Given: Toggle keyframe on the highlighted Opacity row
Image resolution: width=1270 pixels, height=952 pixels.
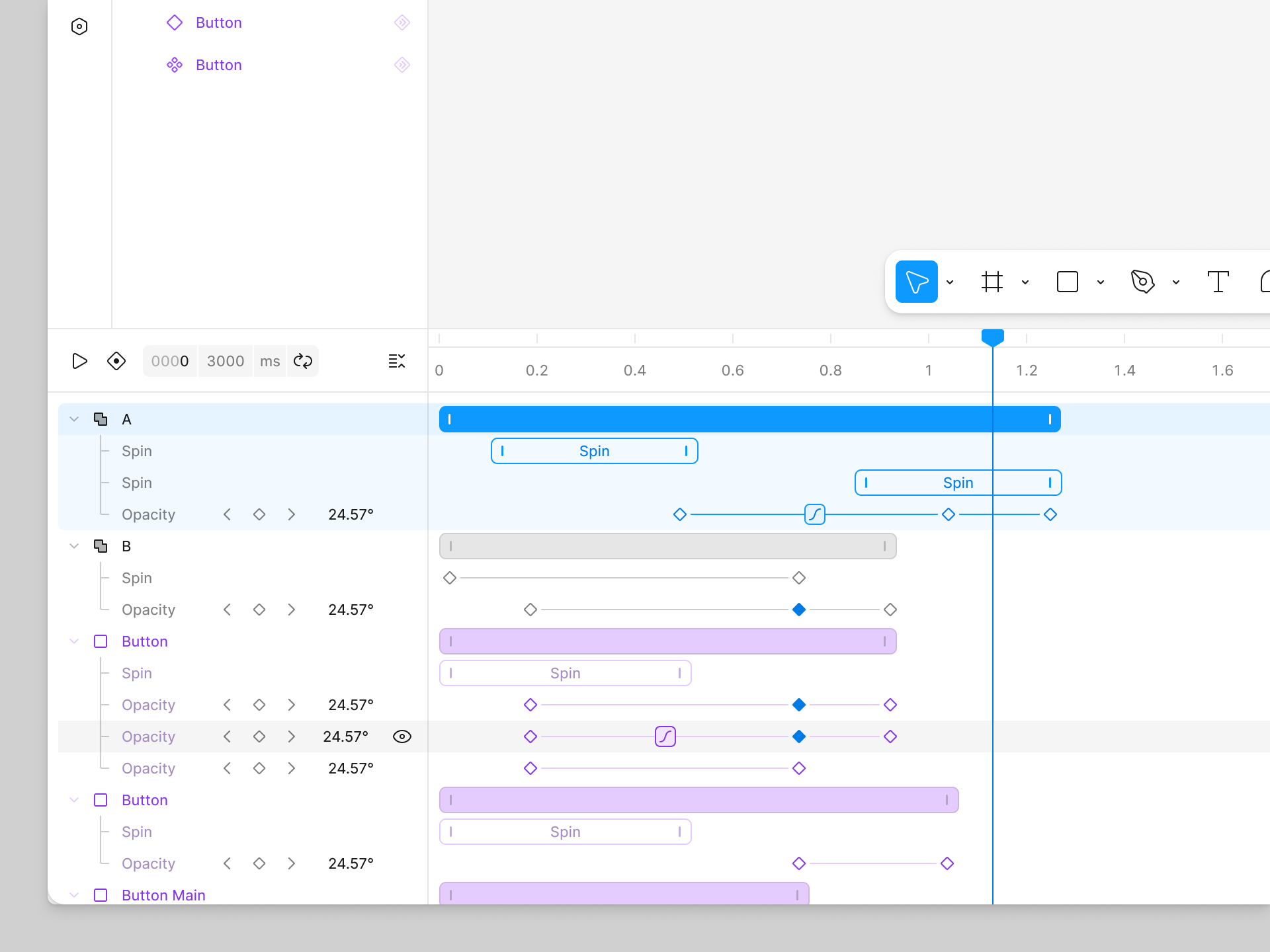Looking at the screenshot, I should click(259, 736).
